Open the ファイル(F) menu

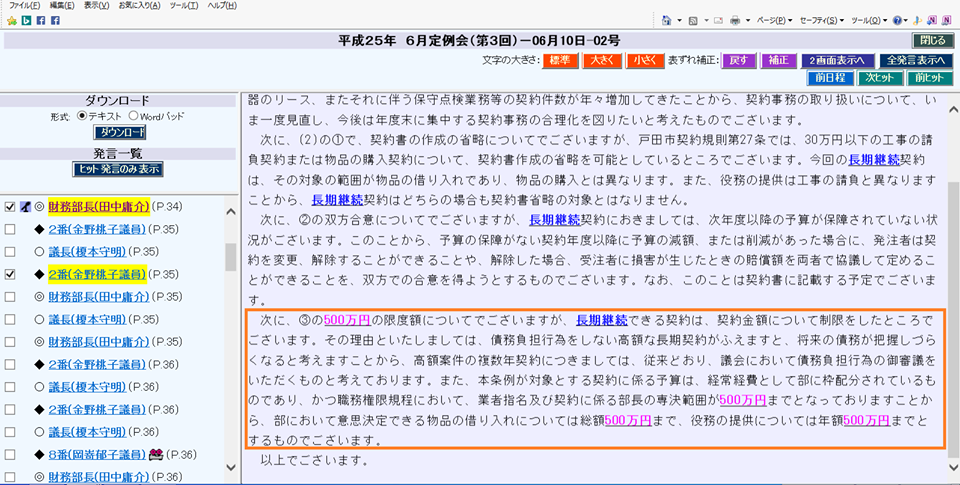(24, 6)
